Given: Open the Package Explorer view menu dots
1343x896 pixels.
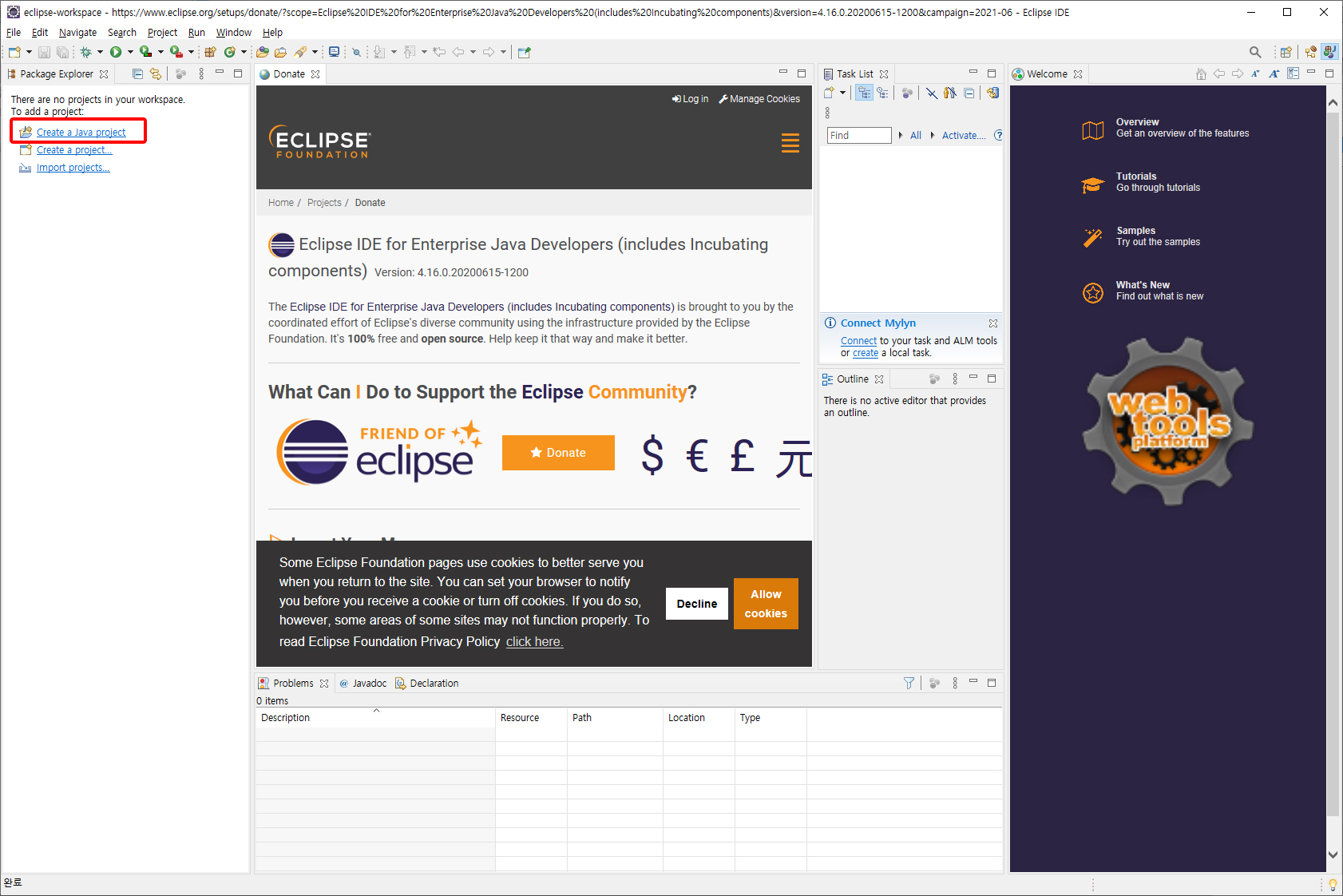Looking at the screenshot, I should click(x=201, y=73).
